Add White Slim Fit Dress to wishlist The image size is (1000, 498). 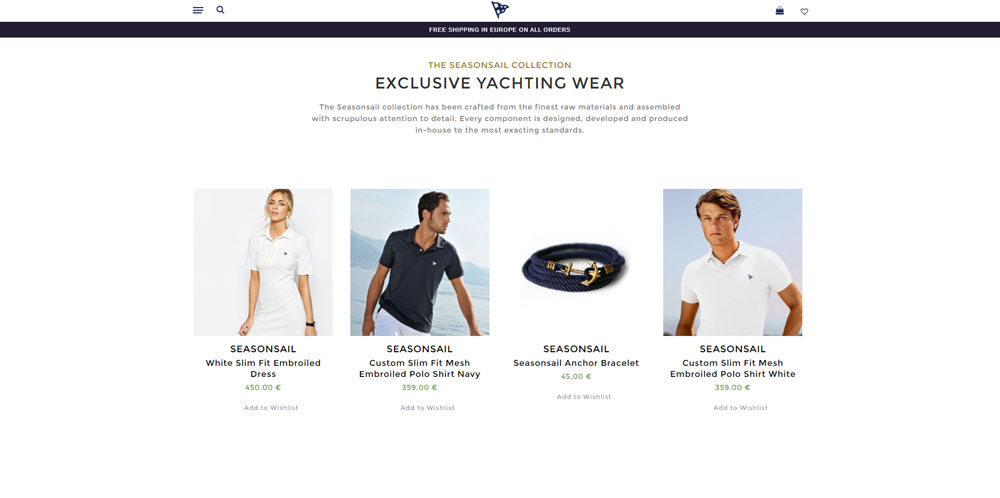click(271, 407)
